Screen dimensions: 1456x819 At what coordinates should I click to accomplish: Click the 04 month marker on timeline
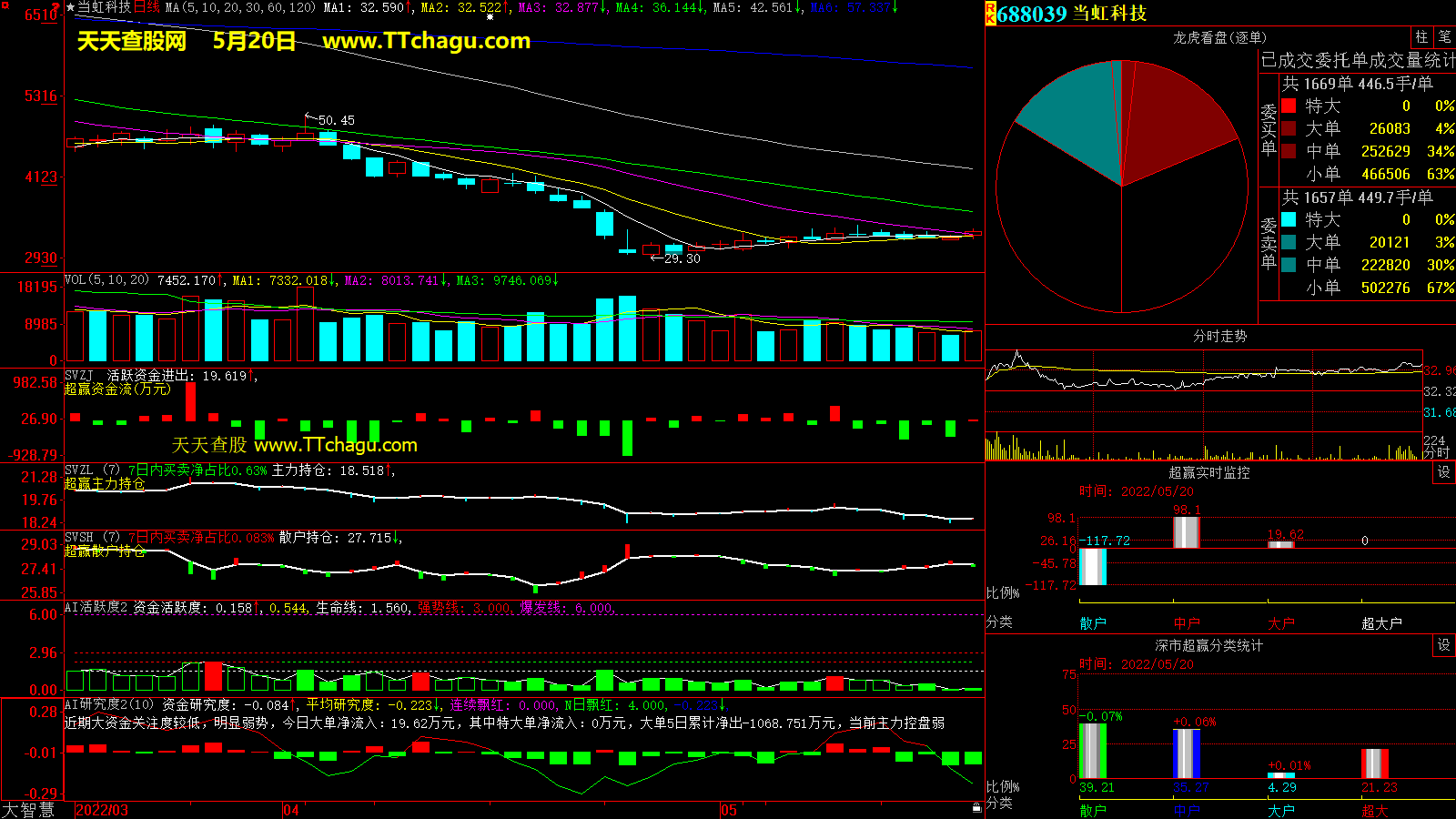click(291, 810)
